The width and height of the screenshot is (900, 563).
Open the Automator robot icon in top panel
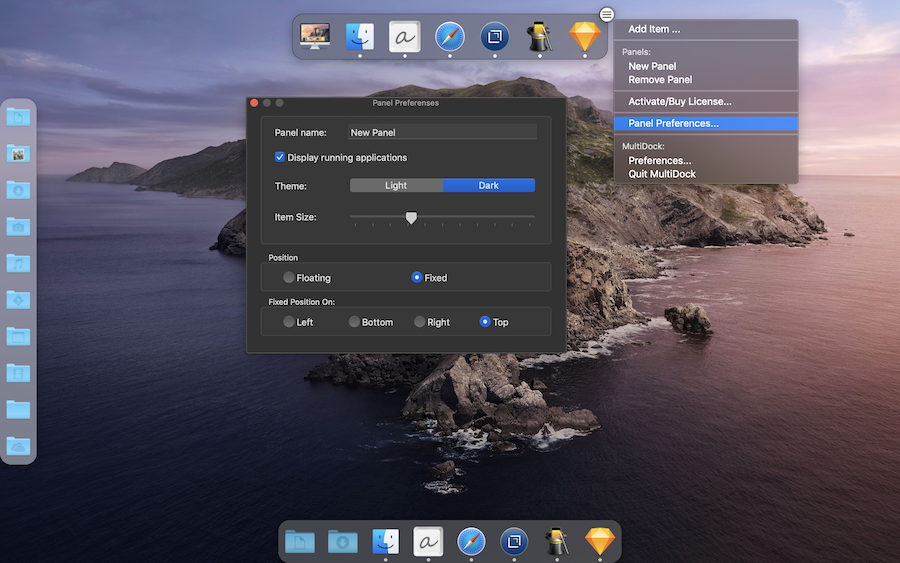(x=540, y=37)
